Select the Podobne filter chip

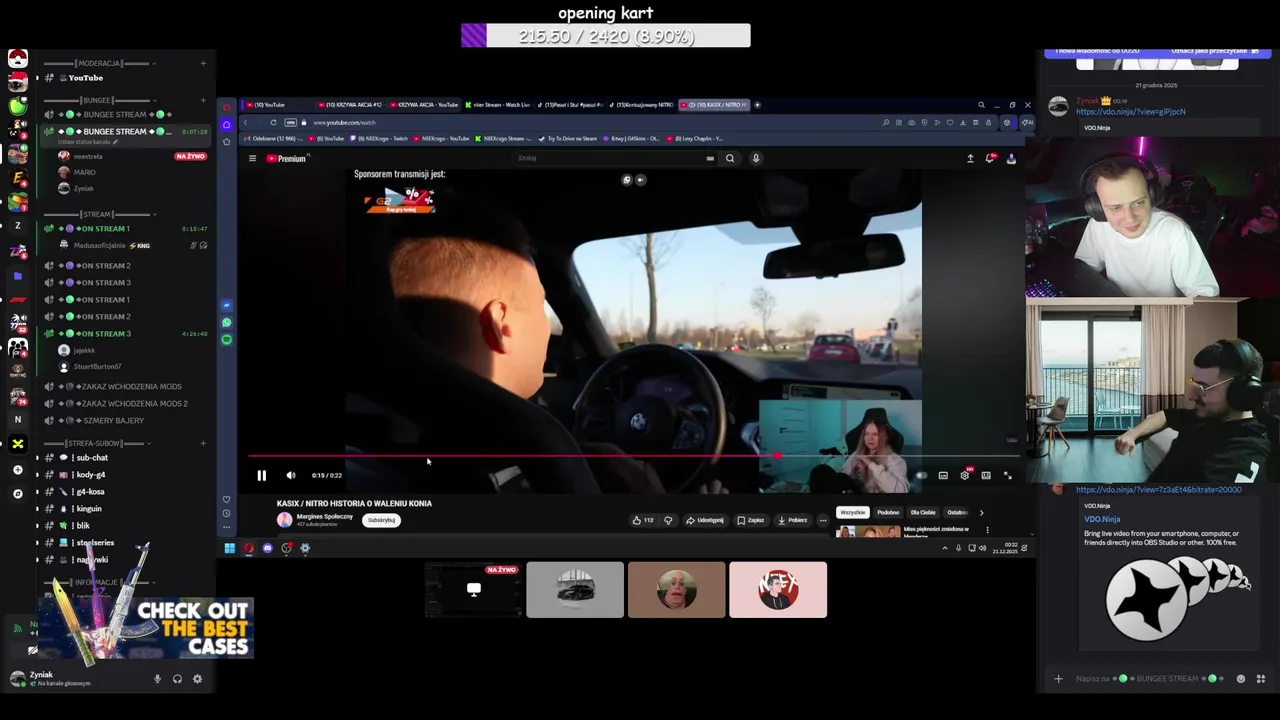click(x=888, y=512)
